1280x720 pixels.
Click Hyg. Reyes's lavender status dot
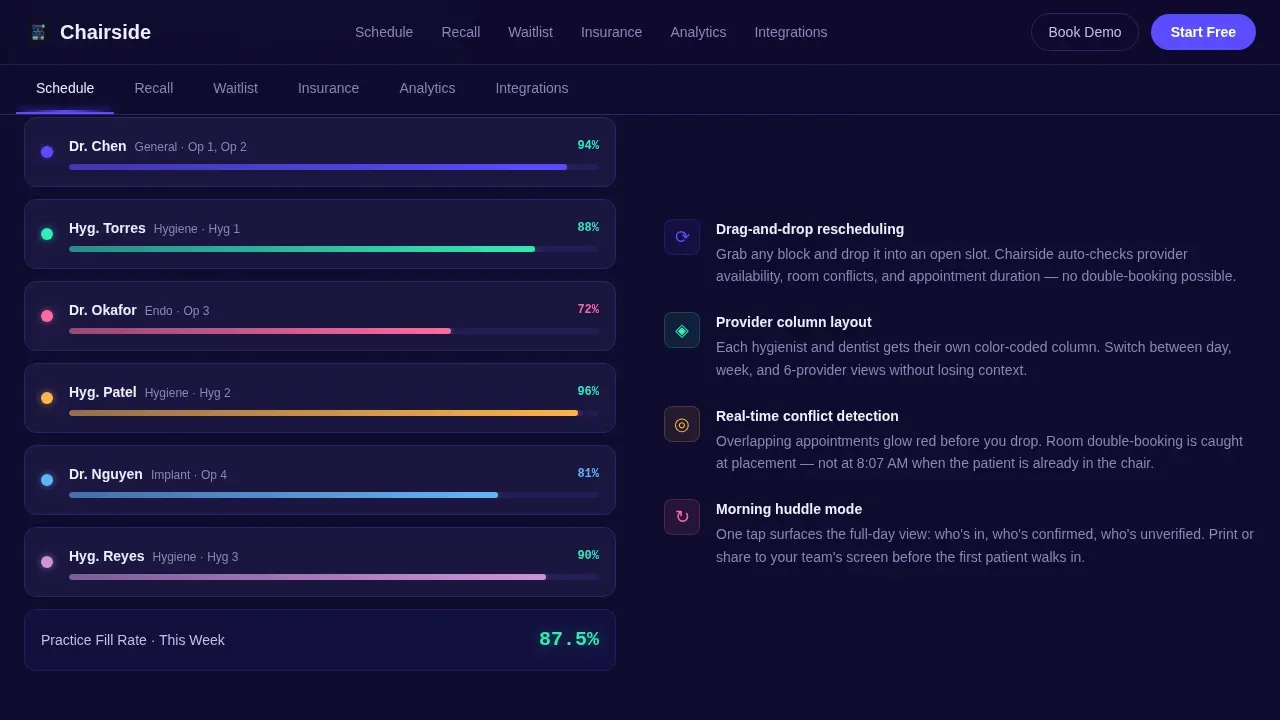pos(47,562)
